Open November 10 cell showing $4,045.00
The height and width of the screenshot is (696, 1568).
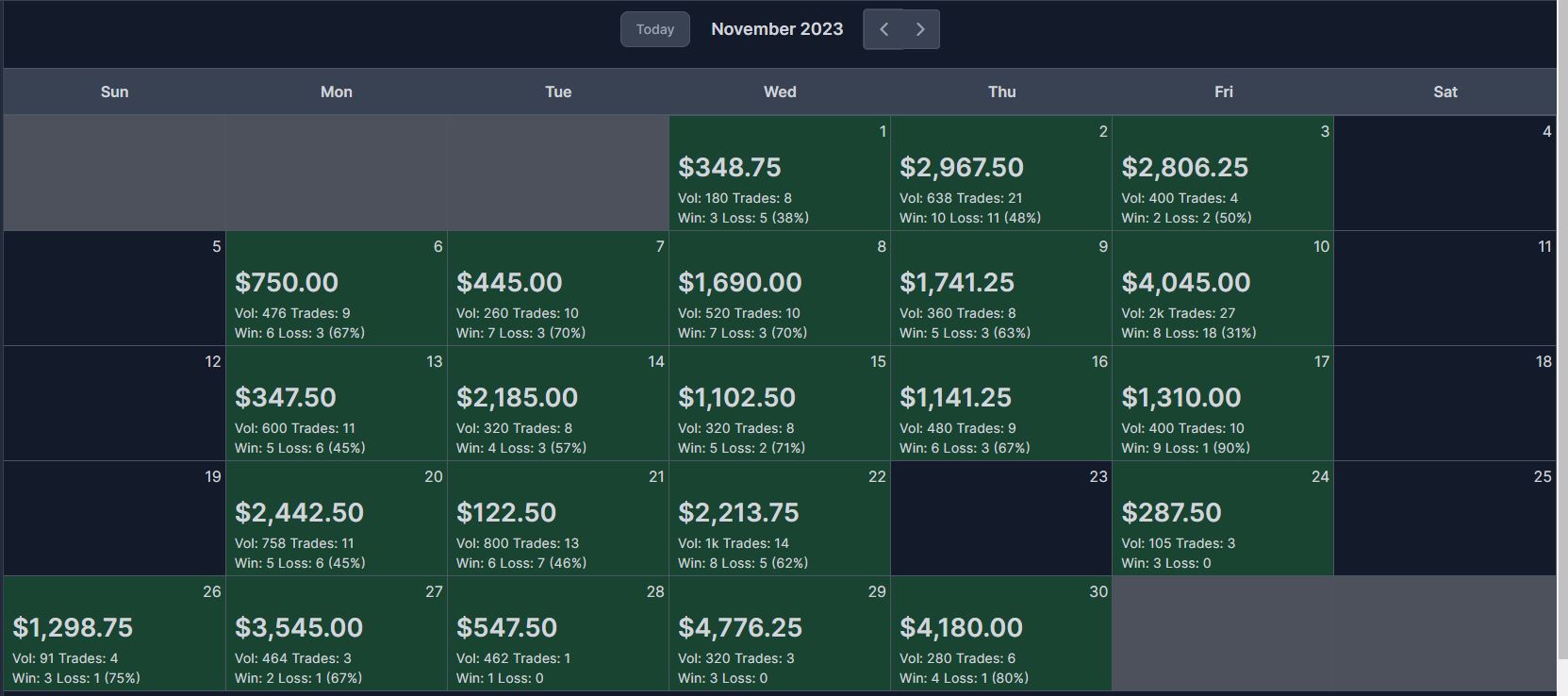click(1223, 289)
